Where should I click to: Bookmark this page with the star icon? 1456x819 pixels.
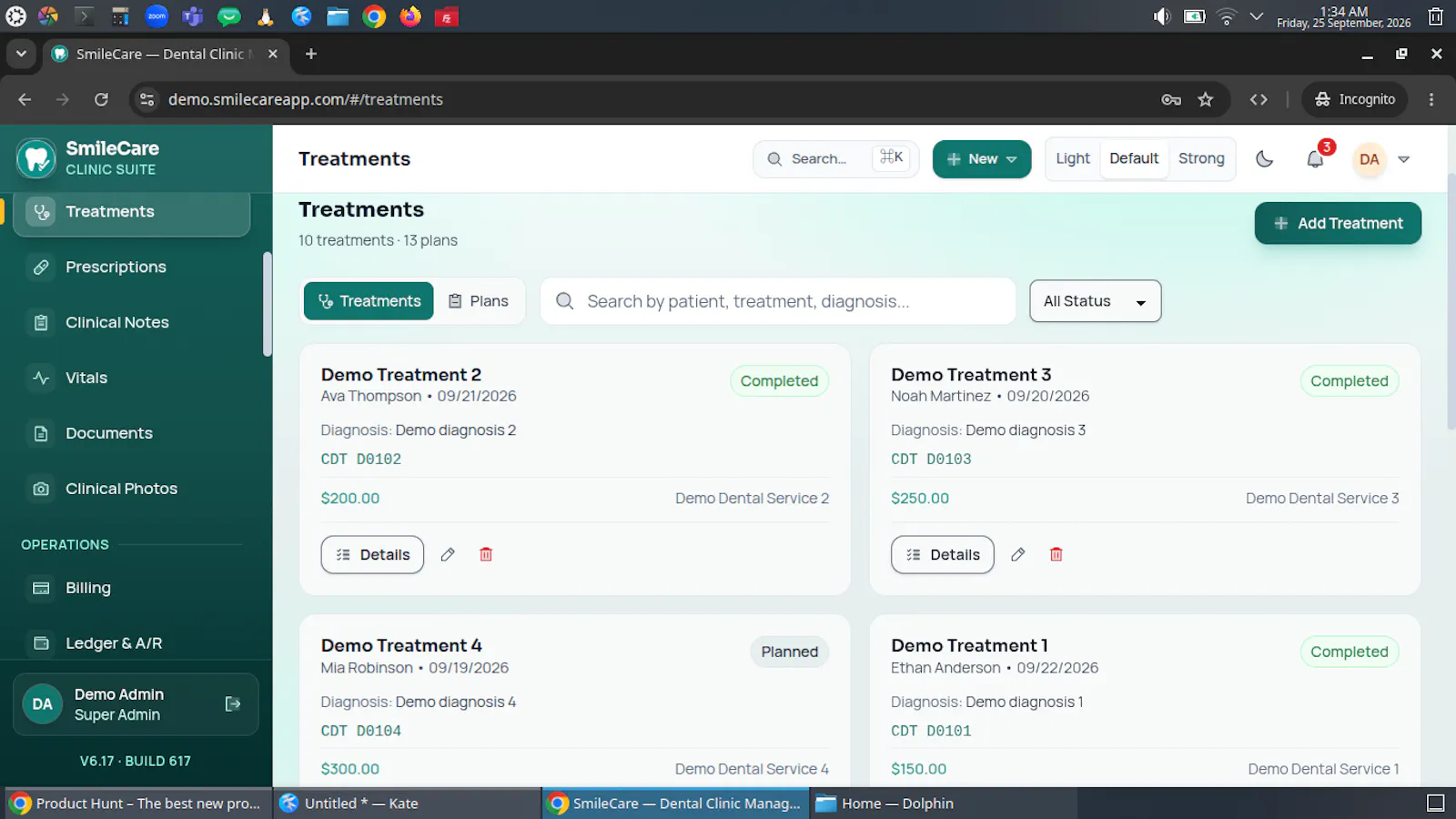[x=1206, y=99]
